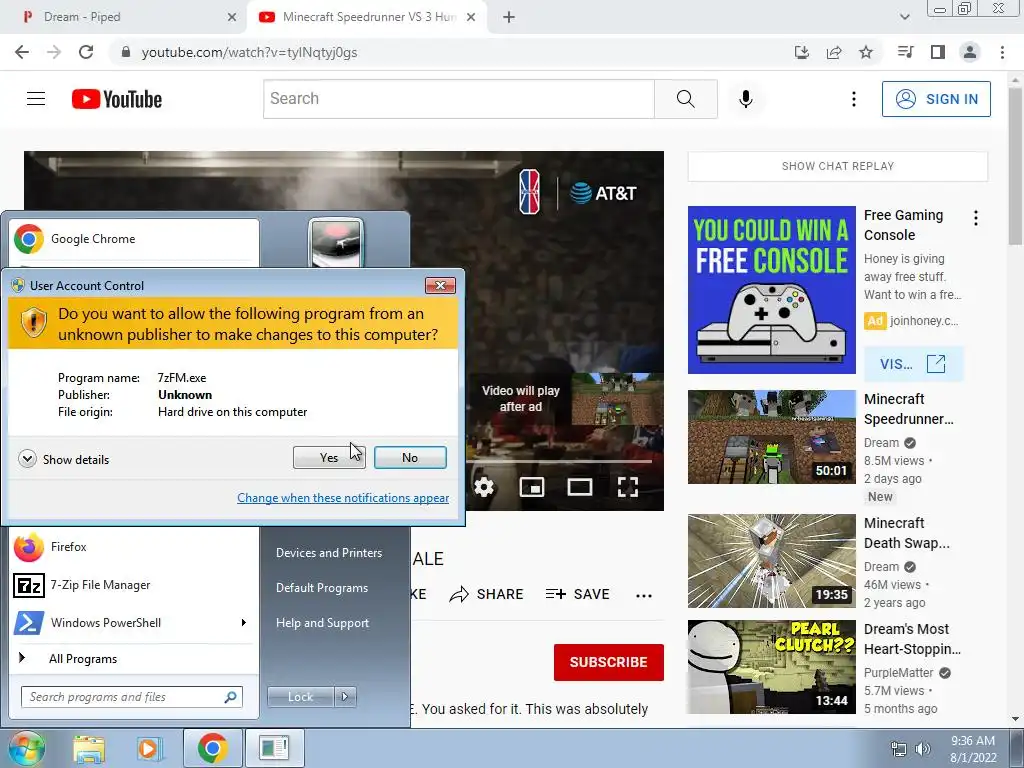Expand shutdown options arrow beside Lock
The width and height of the screenshot is (1024, 768).
coord(345,697)
